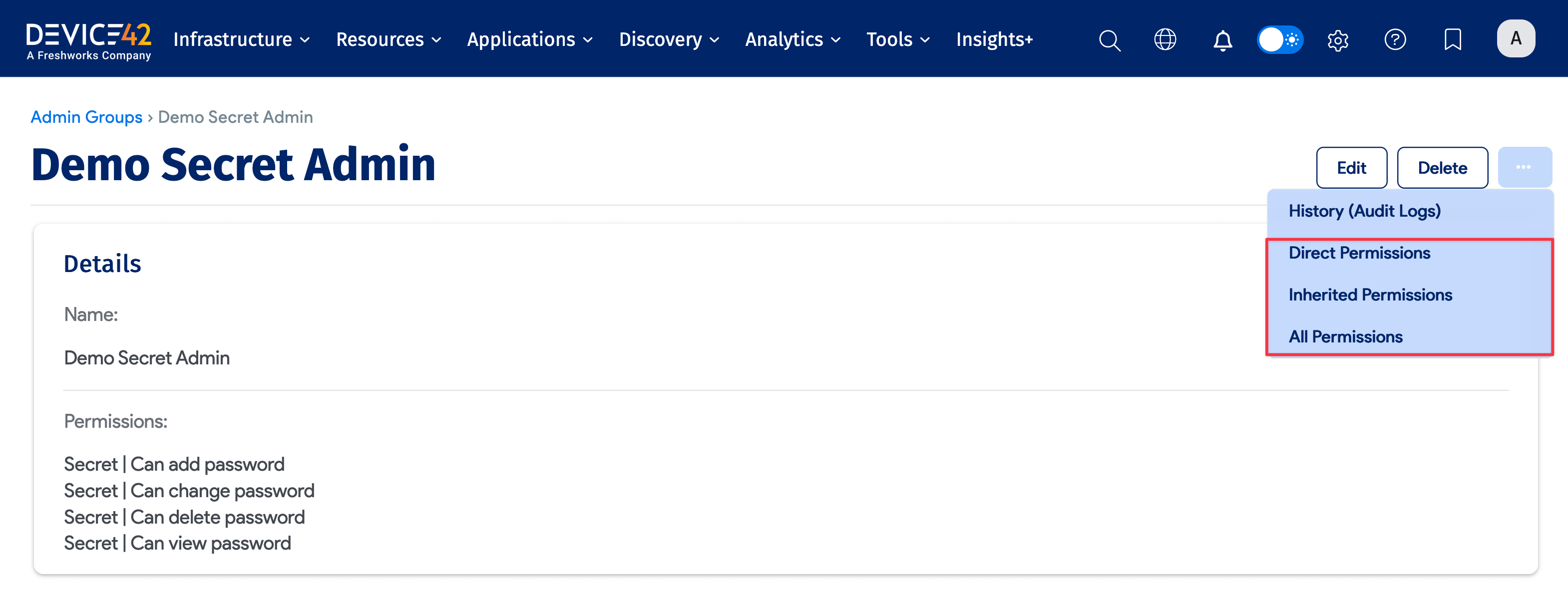Open the search magnifier icon
This screenshot has height=599, width=1568.
click(x=1109, y=40)
